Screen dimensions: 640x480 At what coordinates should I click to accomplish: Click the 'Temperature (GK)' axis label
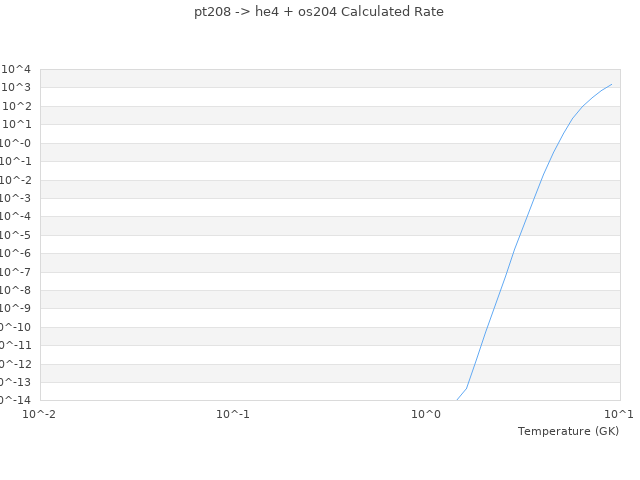point(568,431)
